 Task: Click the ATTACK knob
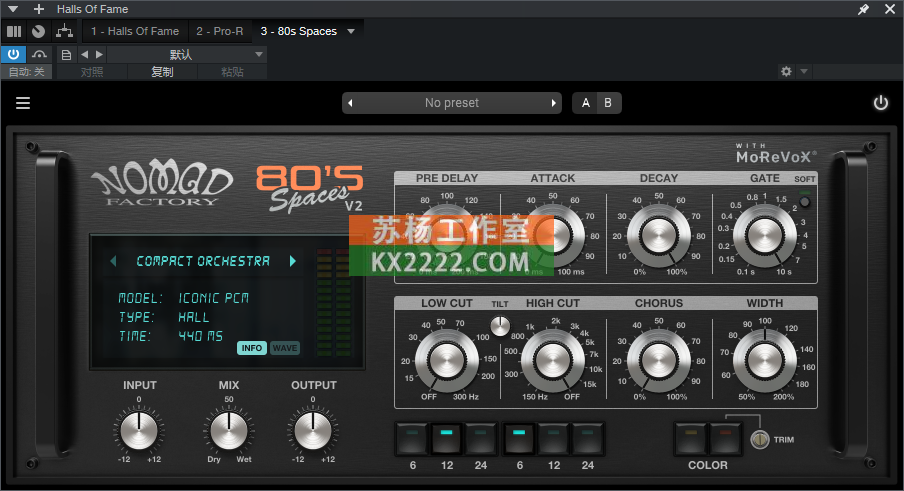553,236
